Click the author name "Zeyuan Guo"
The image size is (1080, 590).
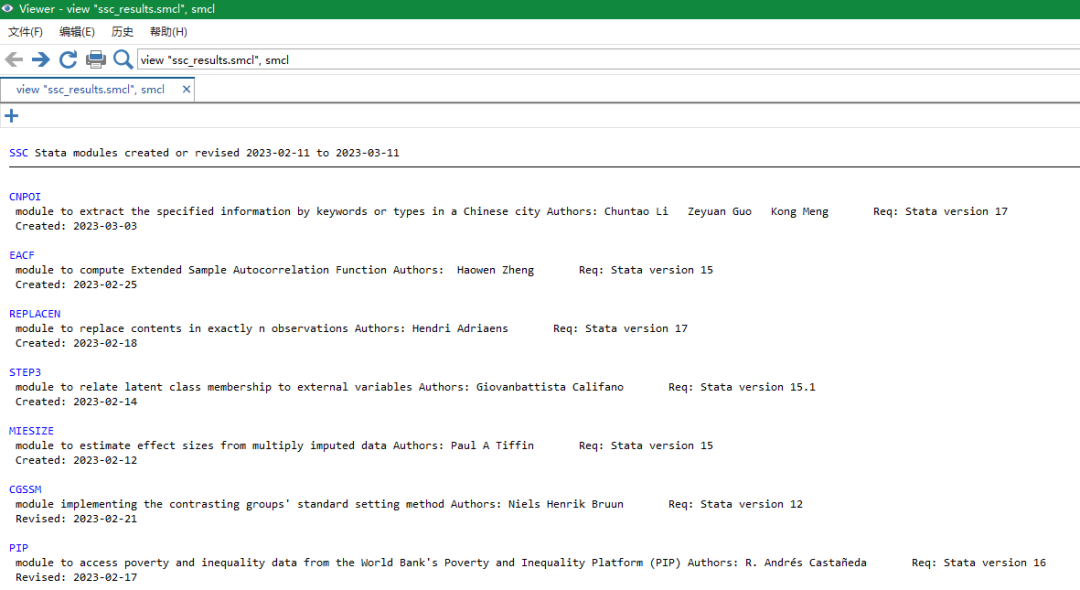720,211
